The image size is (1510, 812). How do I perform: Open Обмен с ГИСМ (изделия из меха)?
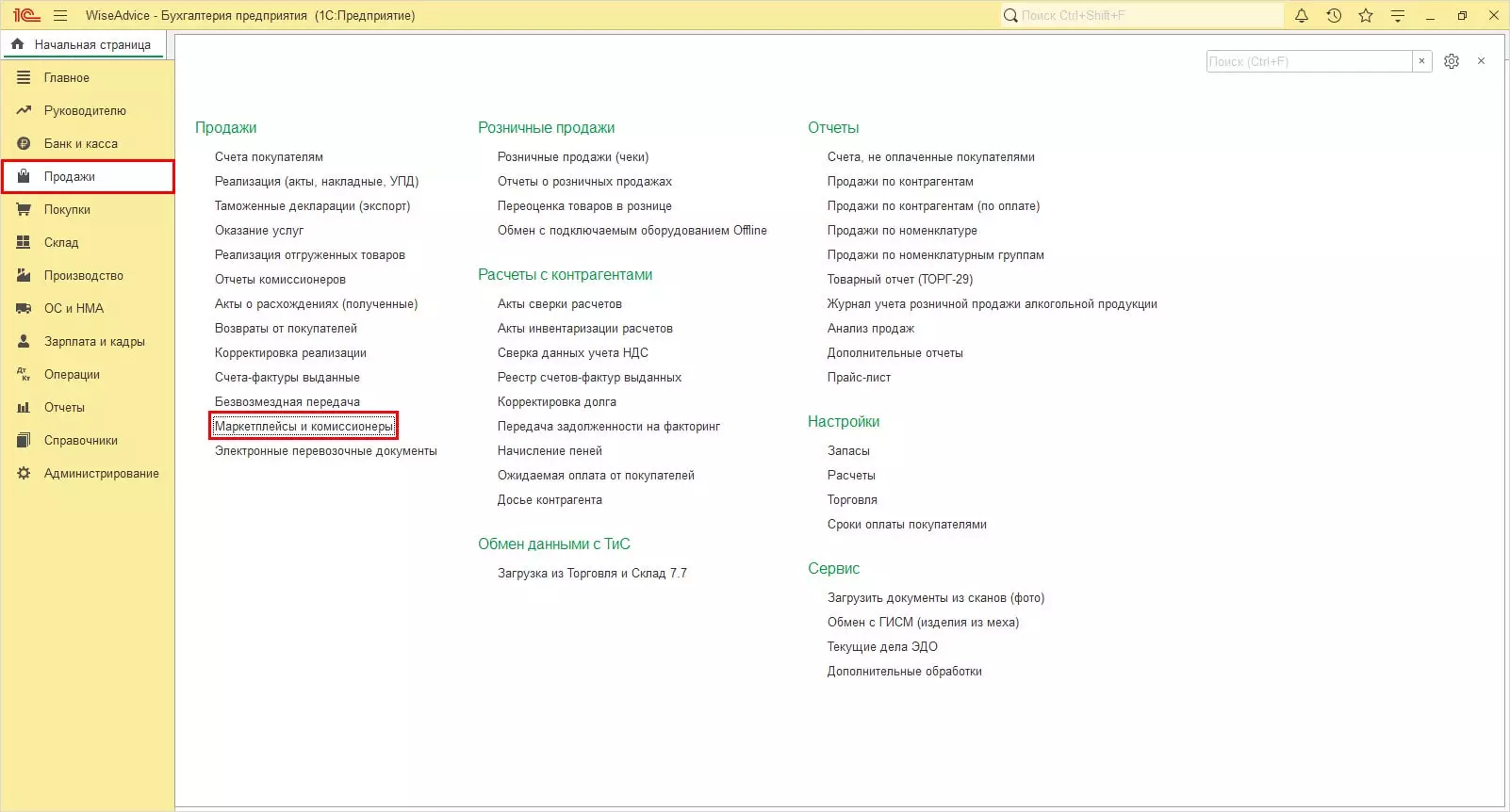tap(923, 623)
